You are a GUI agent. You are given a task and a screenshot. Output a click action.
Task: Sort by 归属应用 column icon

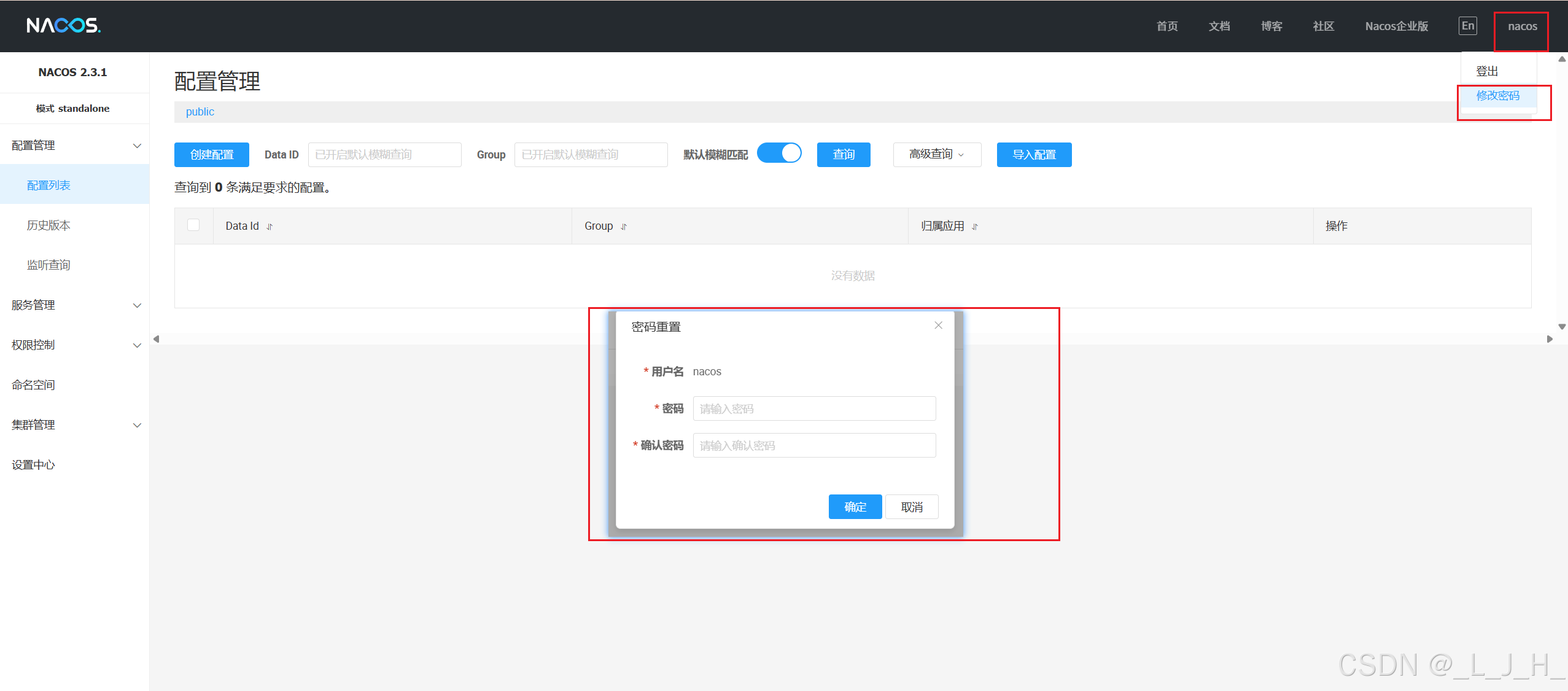(x=975, y=227)
